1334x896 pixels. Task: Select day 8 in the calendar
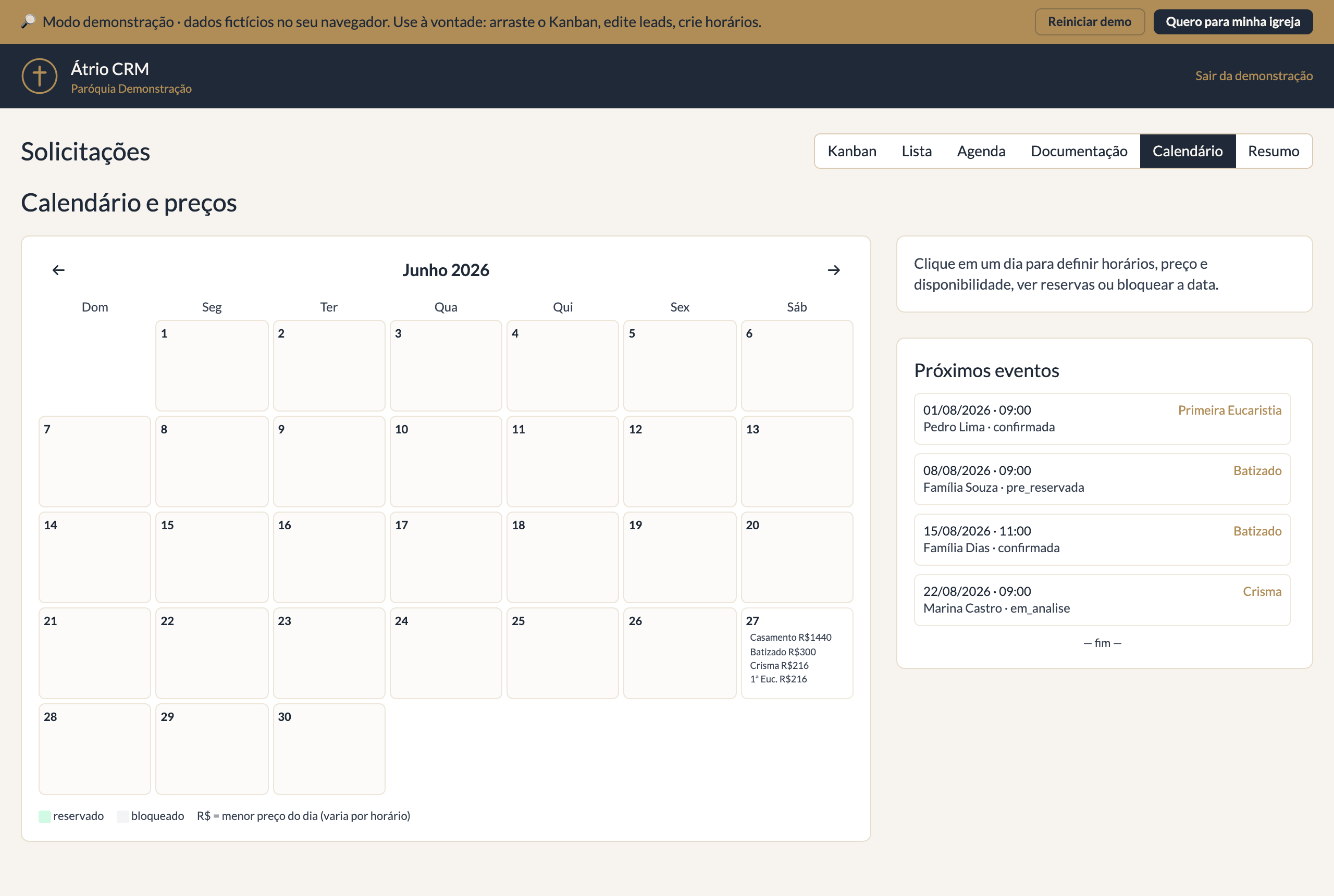[212, 462]
